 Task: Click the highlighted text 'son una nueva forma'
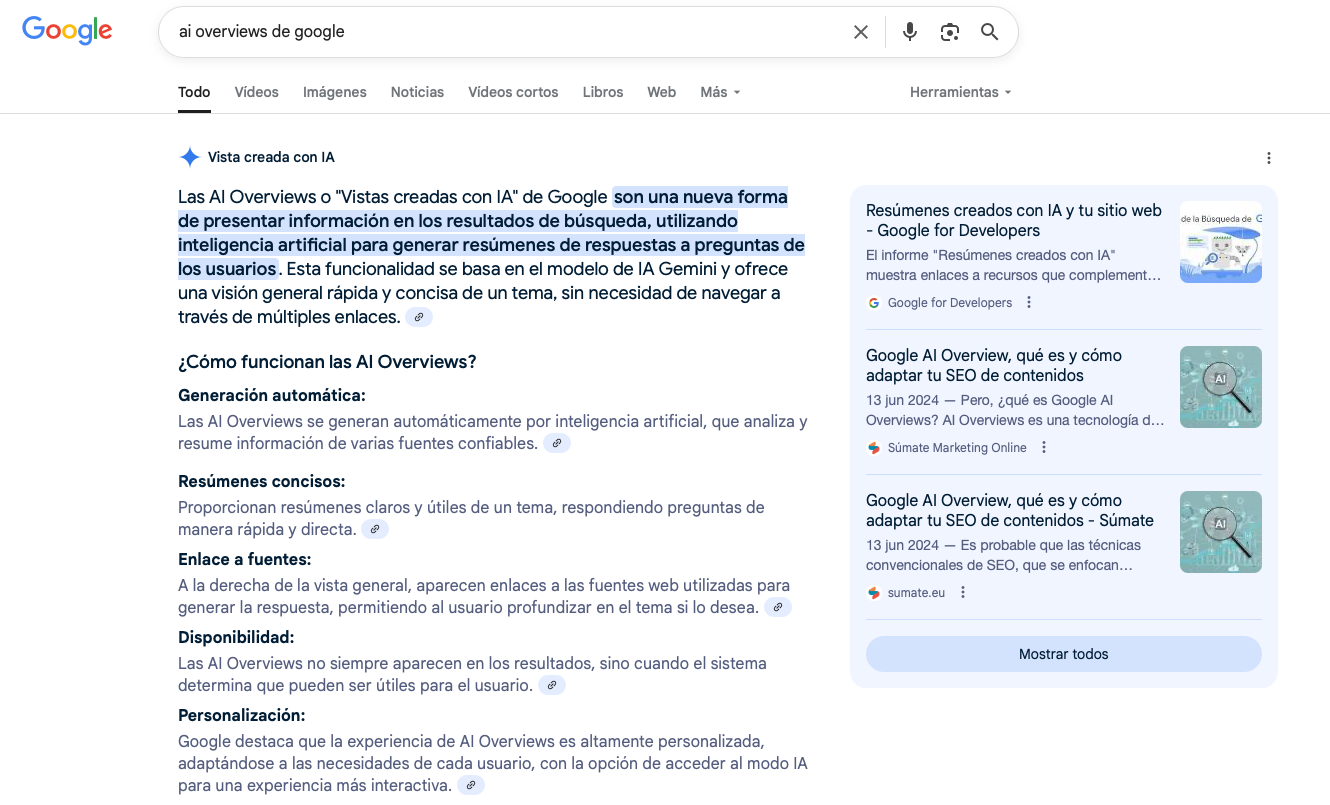tap(701, 197)
